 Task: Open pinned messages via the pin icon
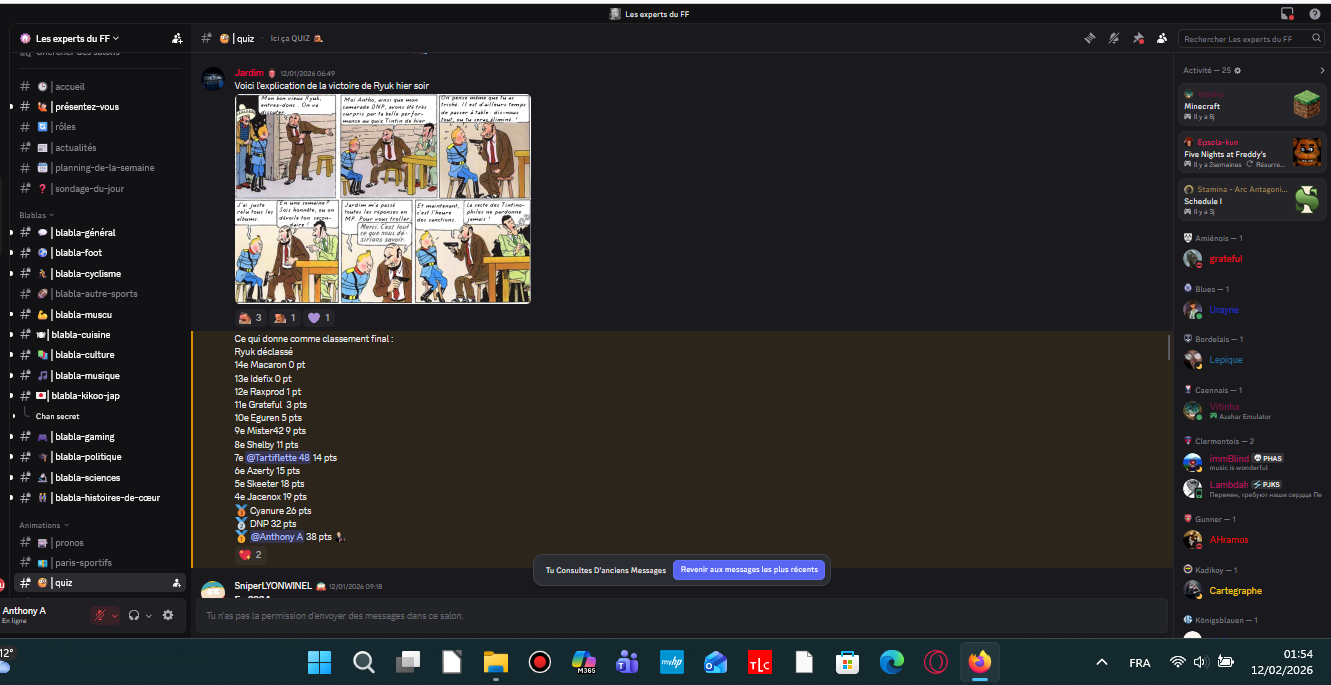1138,39
